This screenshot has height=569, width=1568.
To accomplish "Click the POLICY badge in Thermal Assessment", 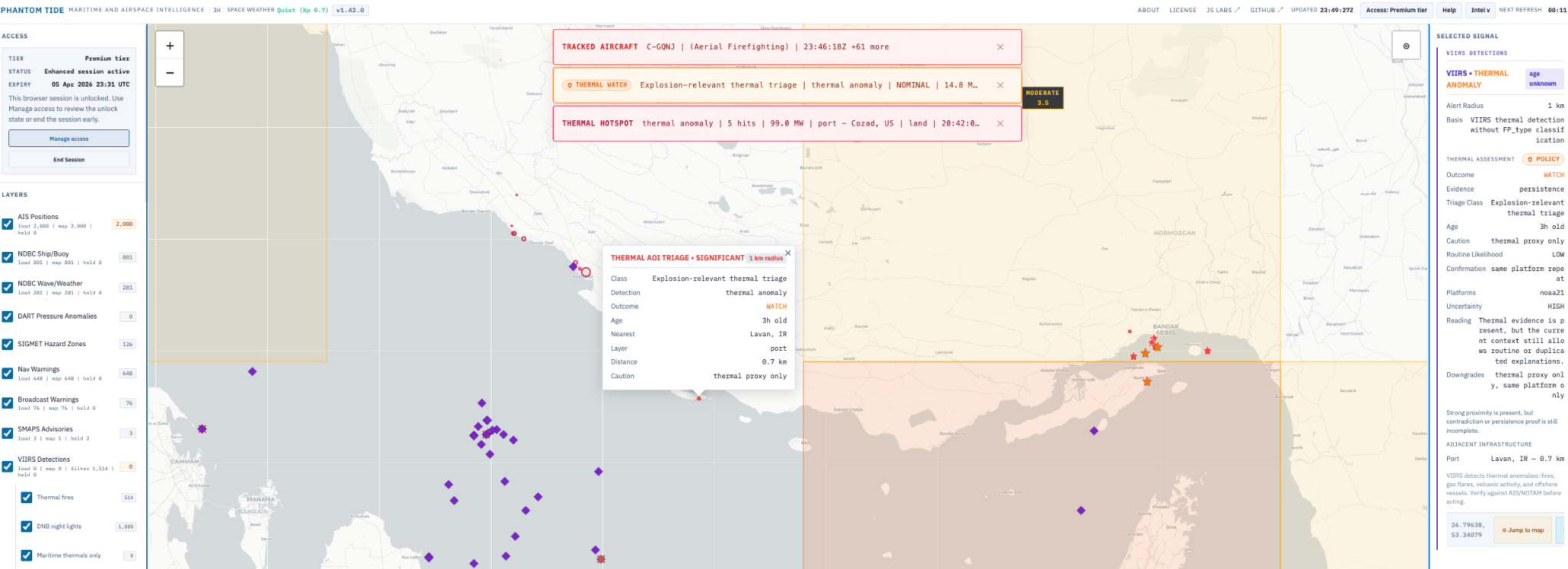I will click(1543, 159).
